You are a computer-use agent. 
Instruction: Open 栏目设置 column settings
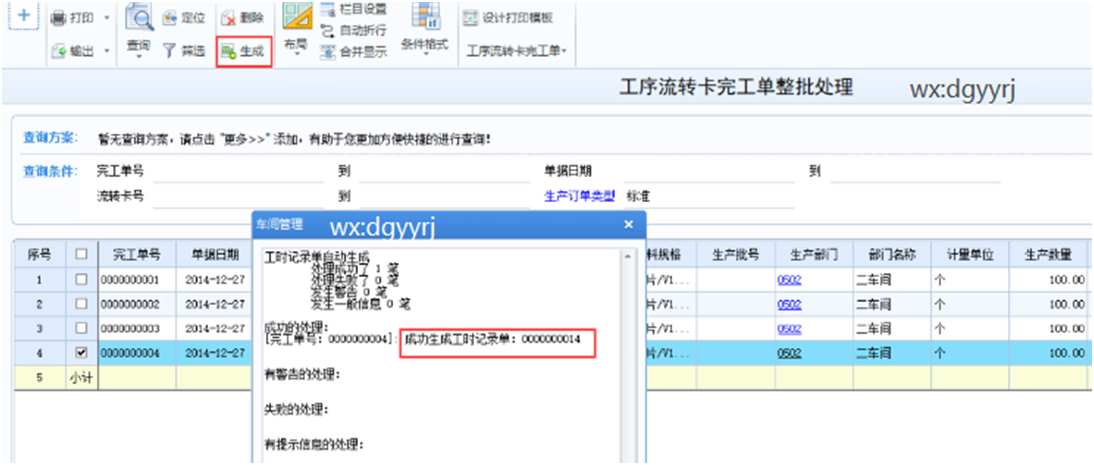tap(354, 11)
